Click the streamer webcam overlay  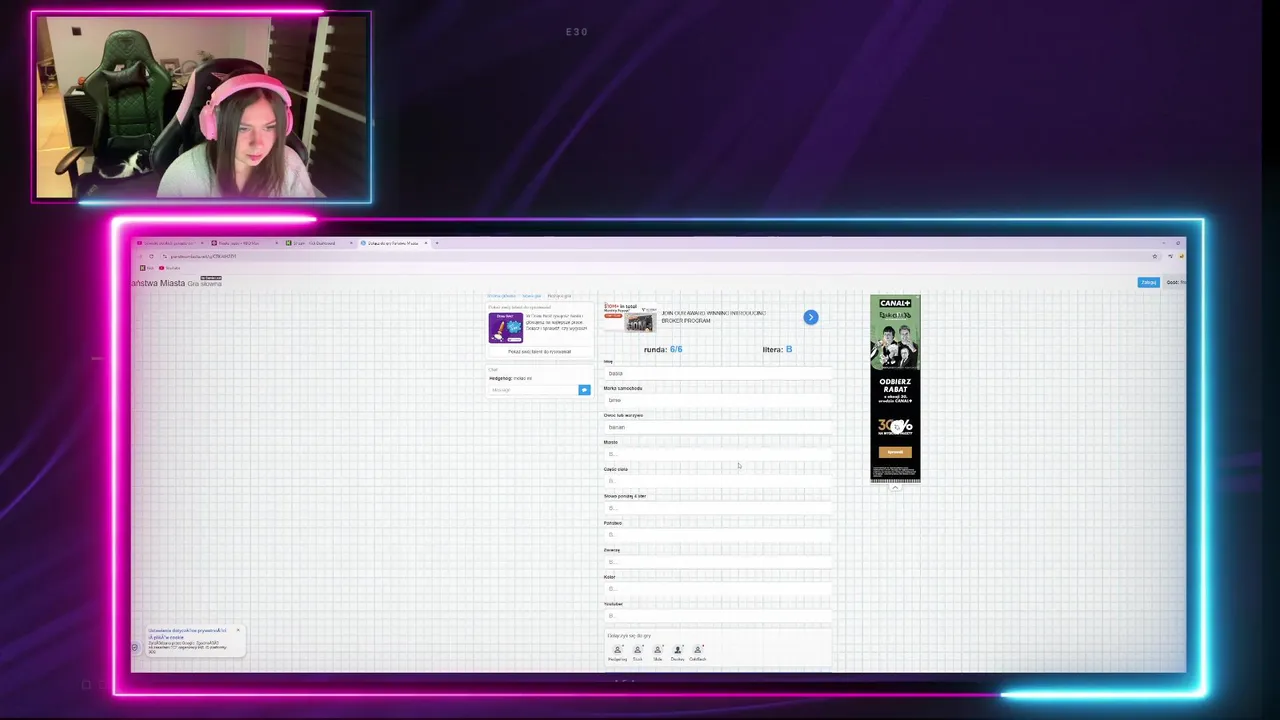coord(201,107)
